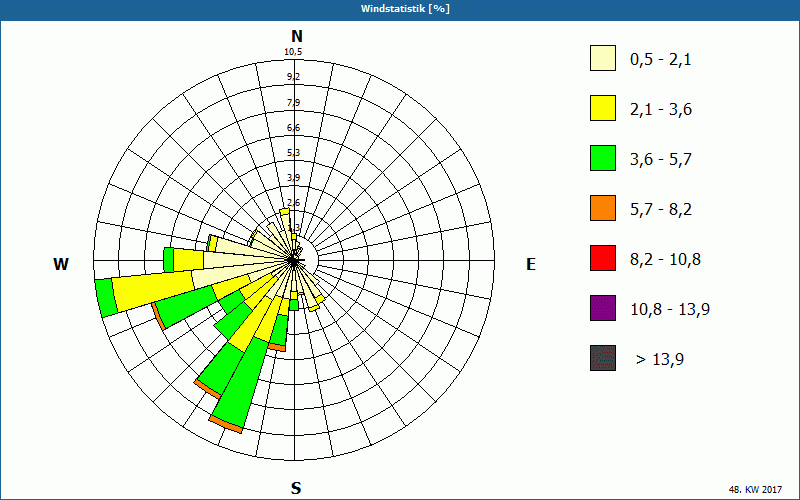Click the '3,9' axis scale value
The height and width of the screenshot is (500, 800).
(293, 178)
